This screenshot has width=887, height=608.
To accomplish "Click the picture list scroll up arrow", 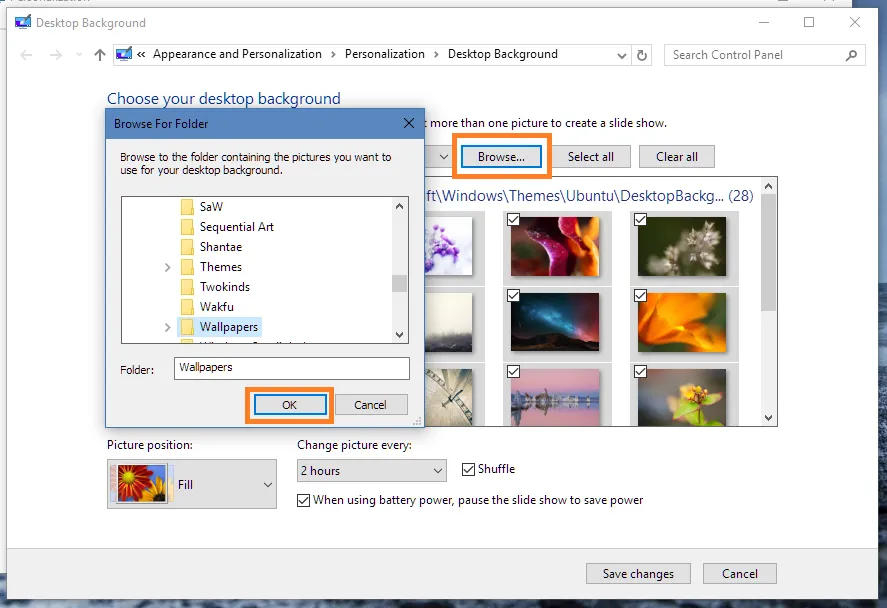I will click(768, 186).
